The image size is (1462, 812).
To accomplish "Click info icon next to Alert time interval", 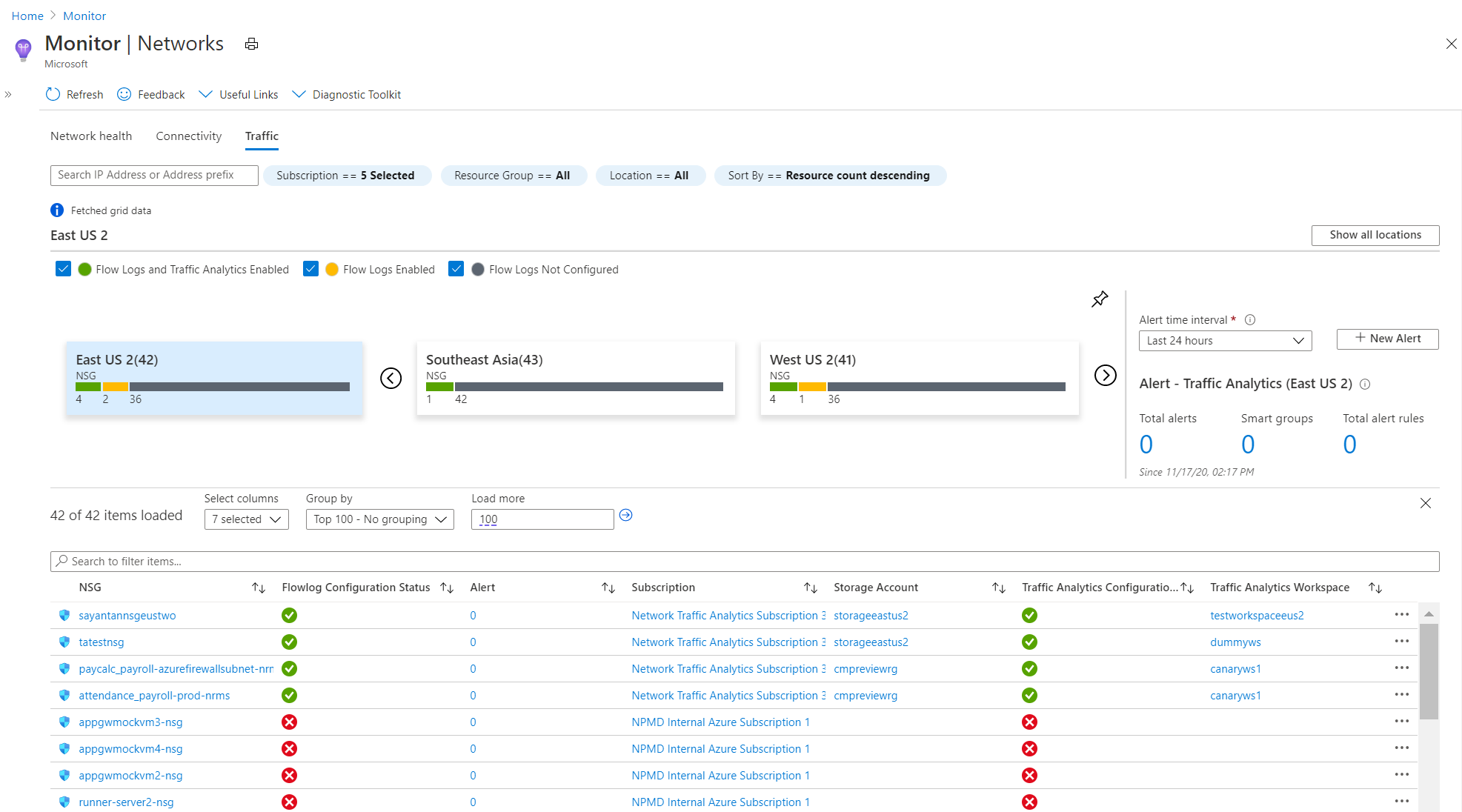I will coord(1250,320).
